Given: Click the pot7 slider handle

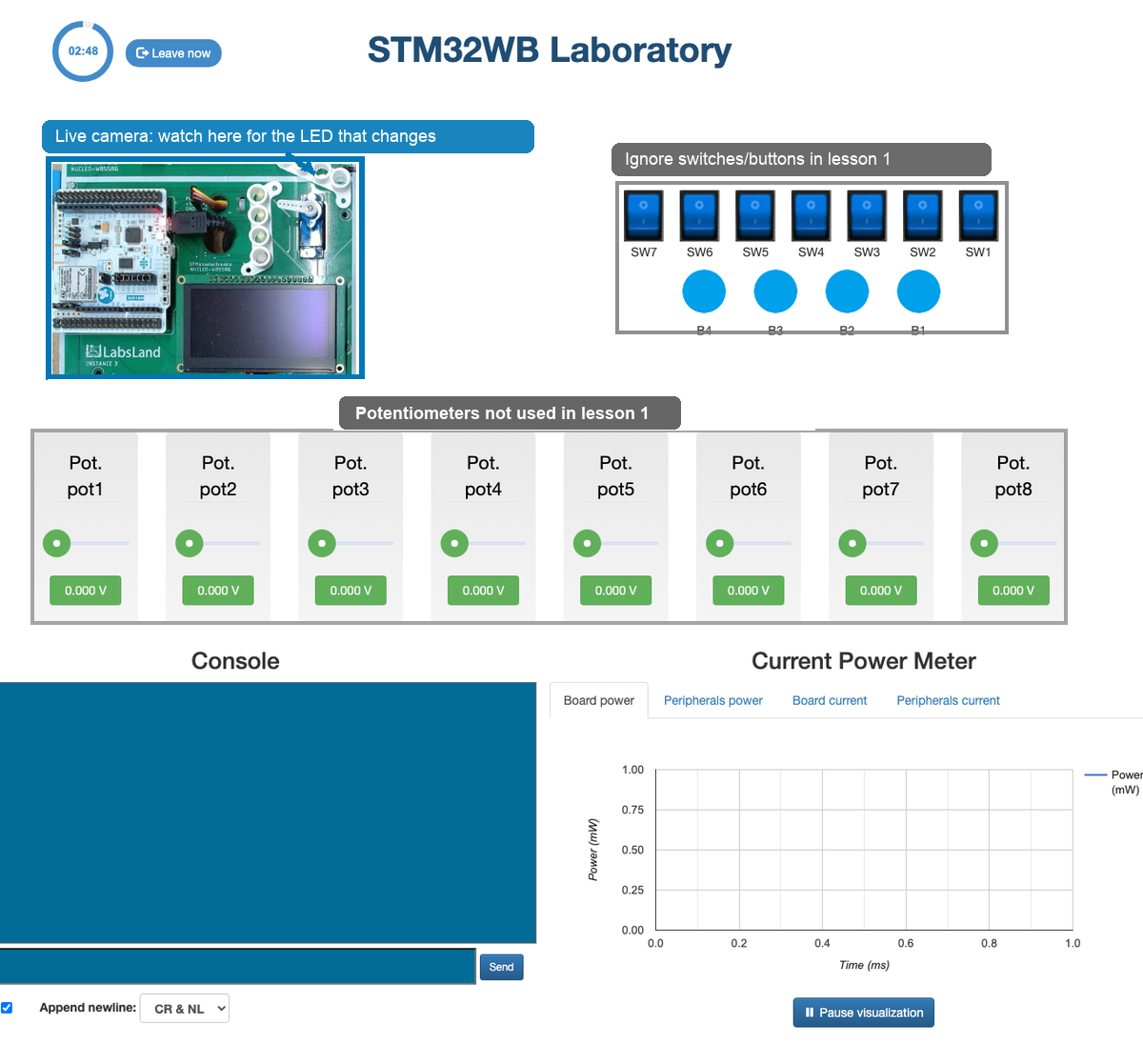Looking at the screenshot, I should click(x=852, y=544).
